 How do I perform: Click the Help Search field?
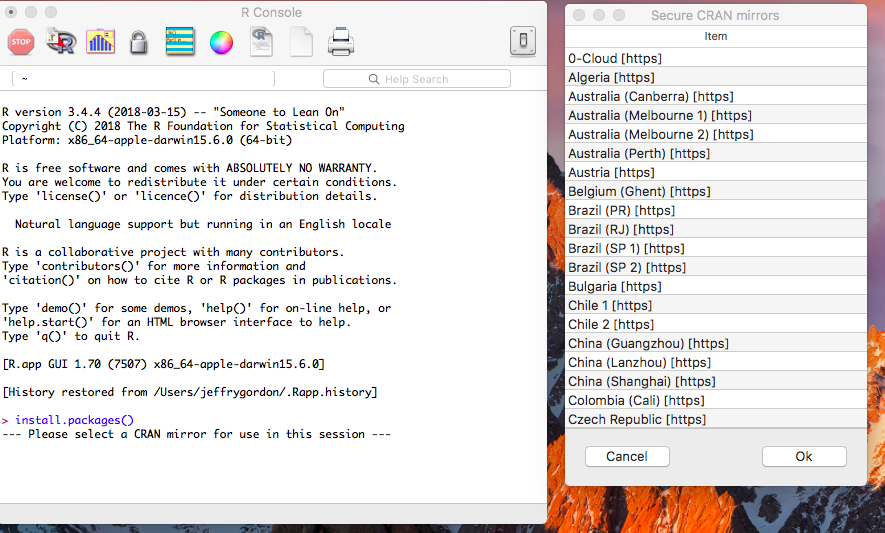coord(417,79)
